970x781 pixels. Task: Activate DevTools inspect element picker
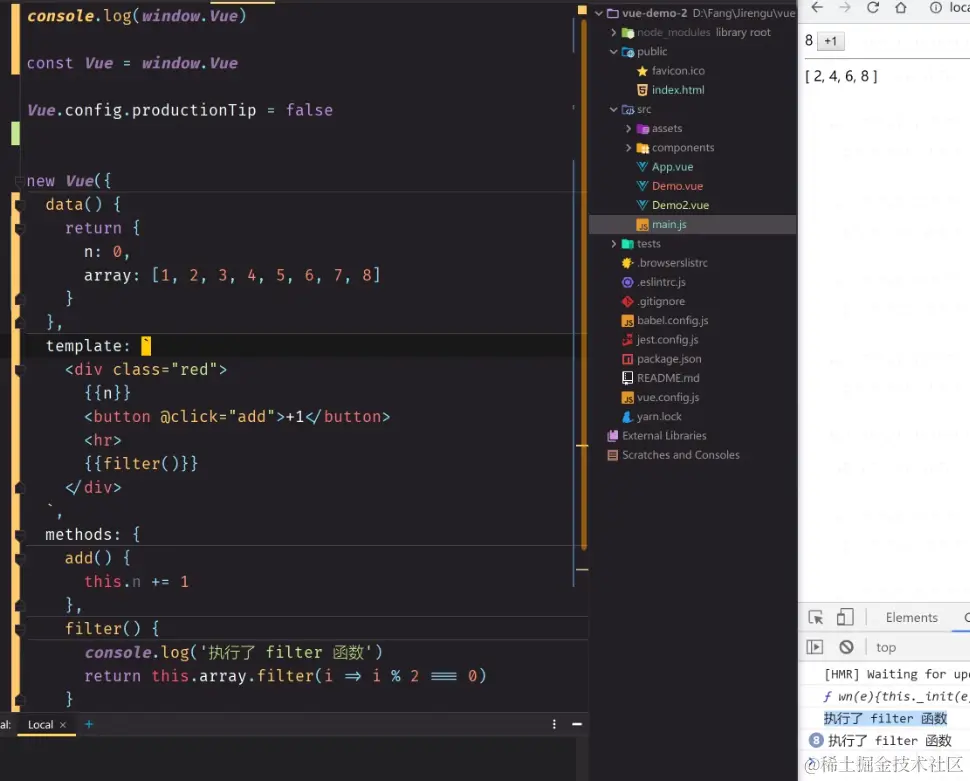coord(816,618)
